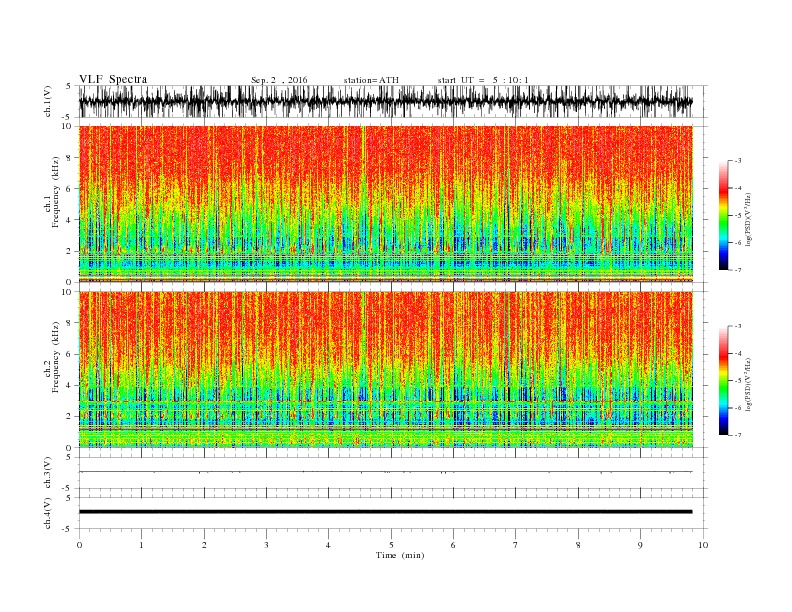
Task: Click the time axis tick label "5"
Action: click(x=391, y=545)
